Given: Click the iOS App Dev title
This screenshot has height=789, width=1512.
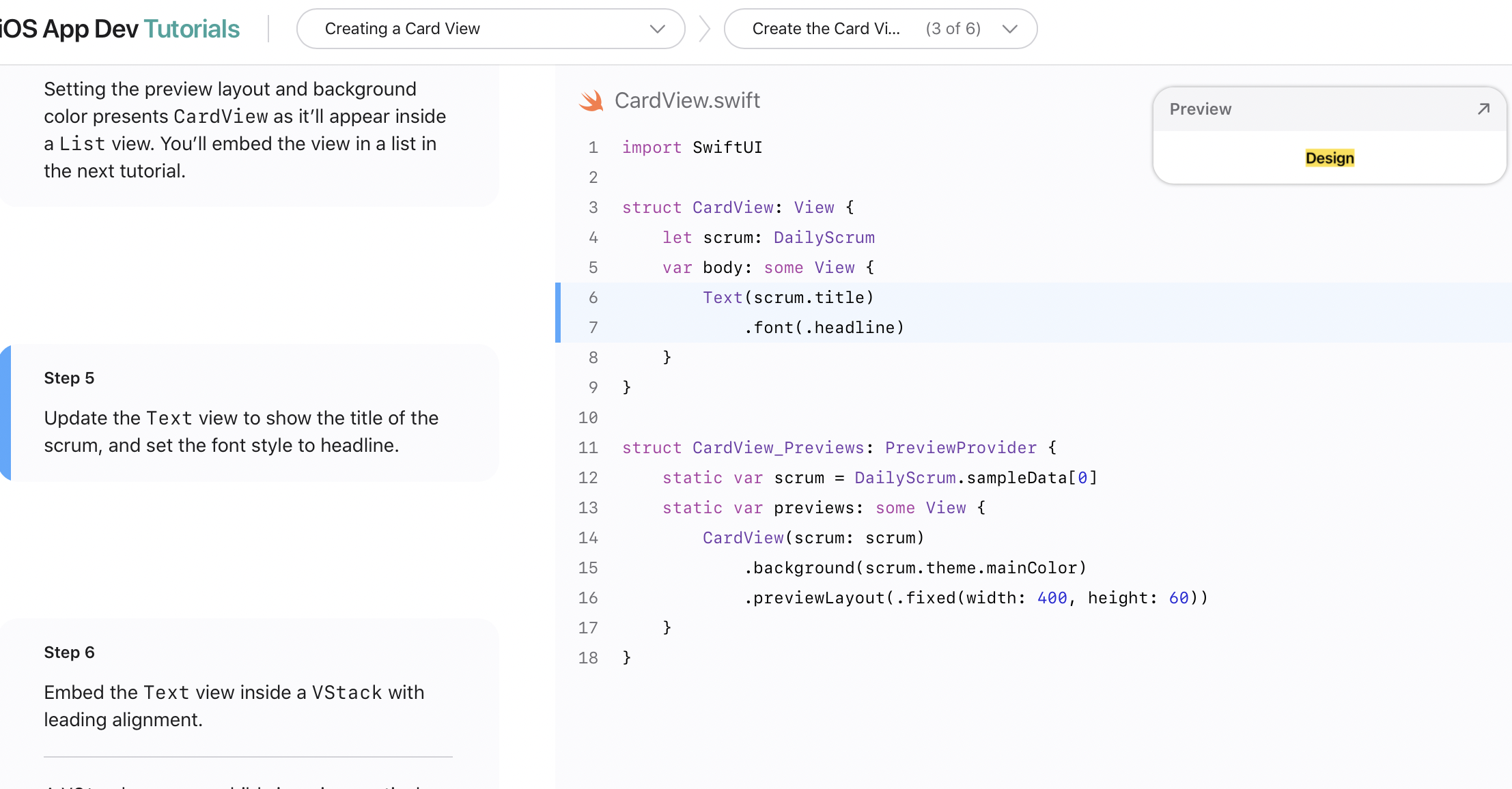Looking at the screenshot, I should pyautogui.click(x=70, y=29).
